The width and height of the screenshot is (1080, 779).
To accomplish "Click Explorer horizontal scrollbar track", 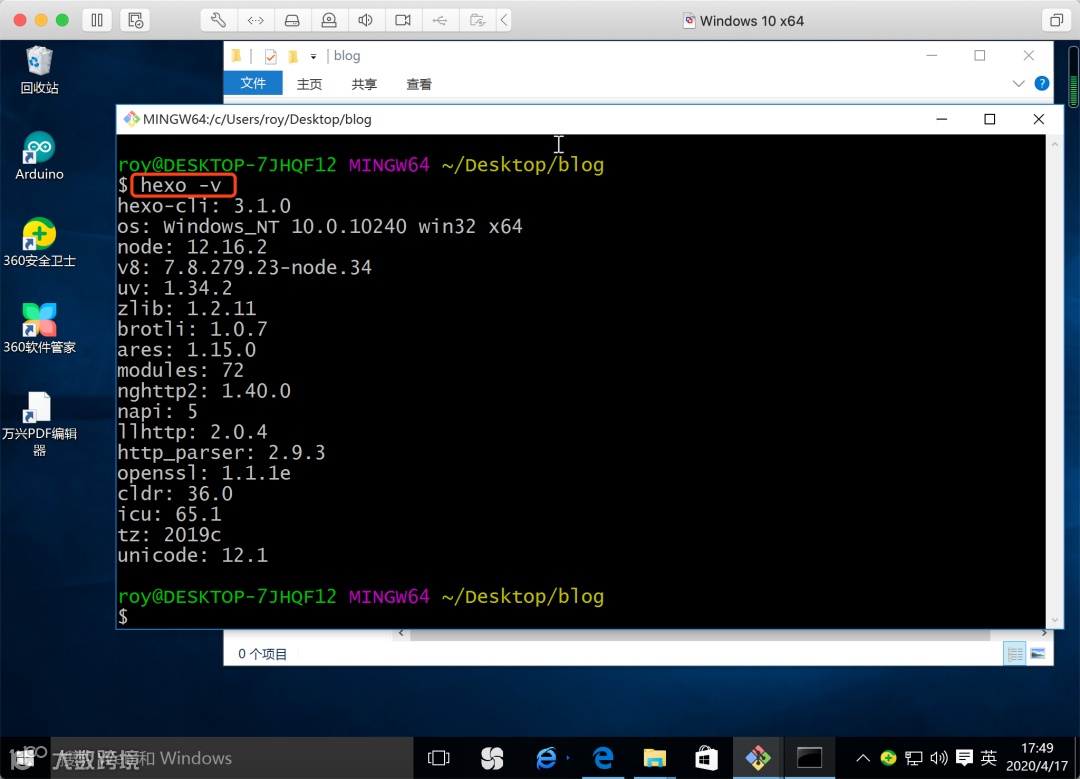I will [699, 634].
